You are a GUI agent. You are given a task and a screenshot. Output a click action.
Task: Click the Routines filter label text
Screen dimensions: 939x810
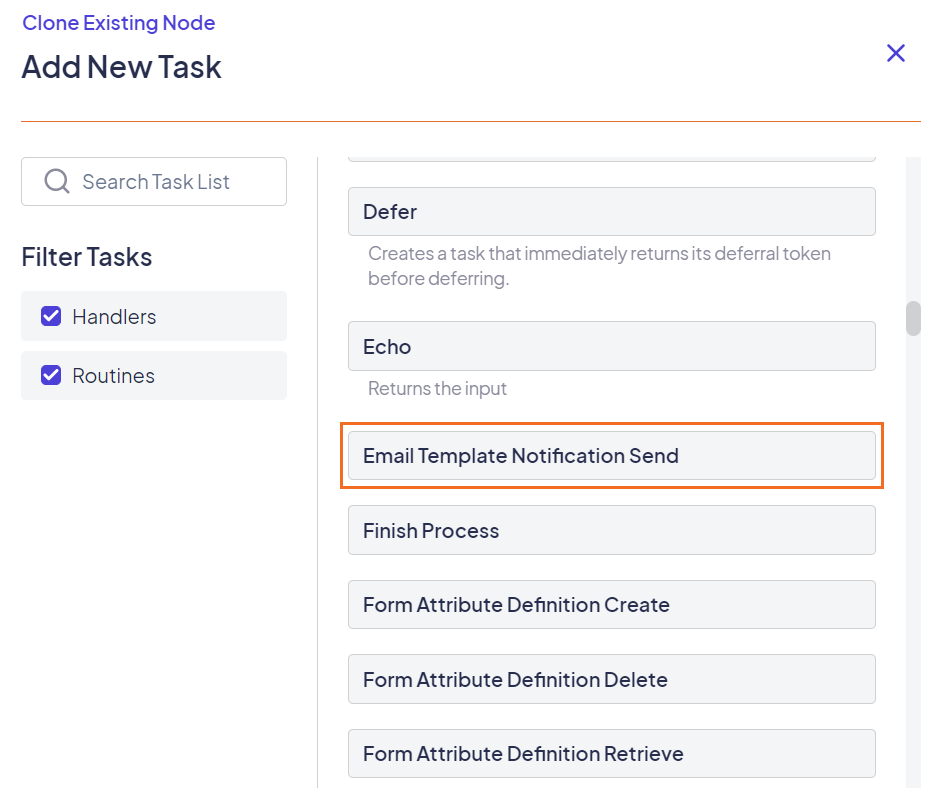(113, 377)
